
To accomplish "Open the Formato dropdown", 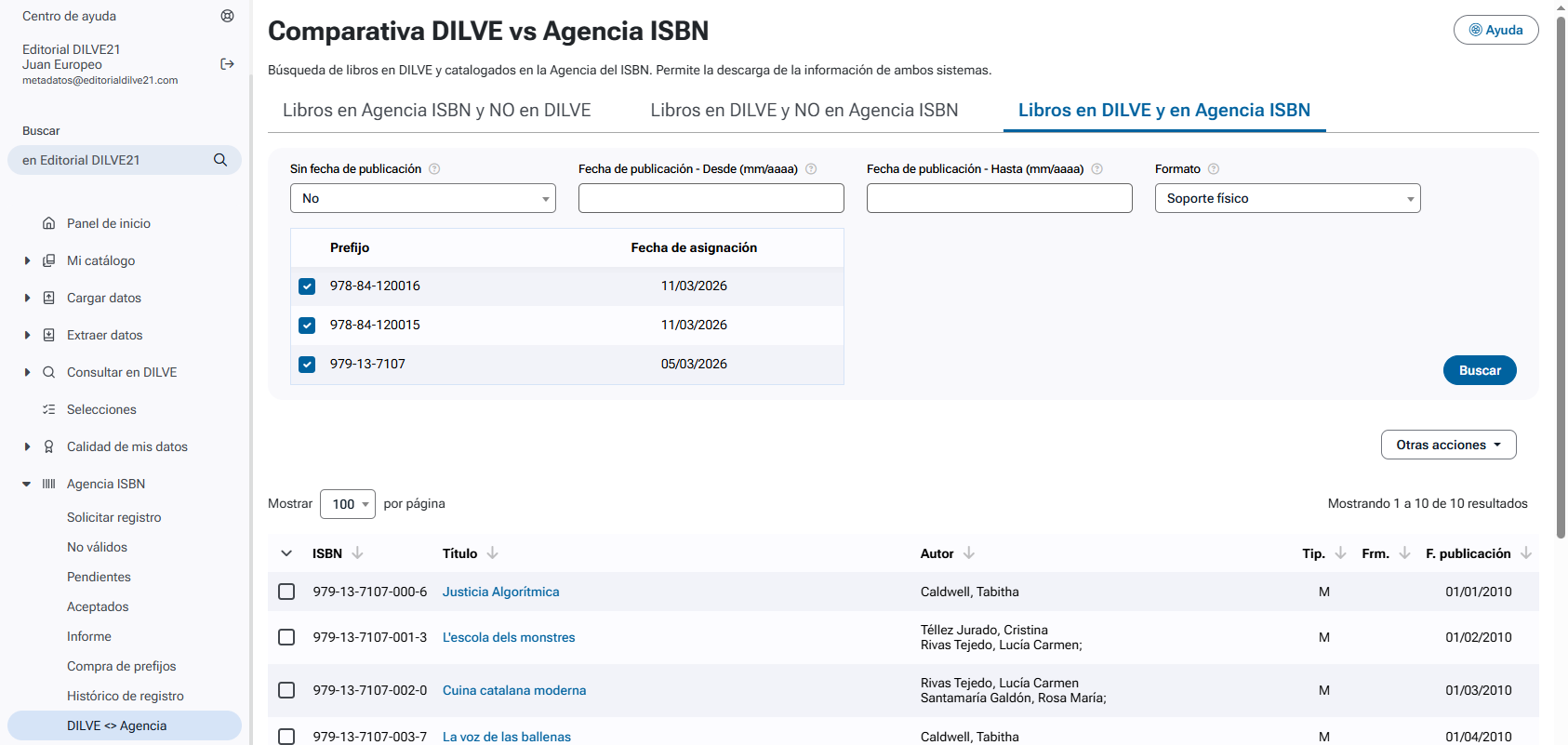I will 1287,198.
